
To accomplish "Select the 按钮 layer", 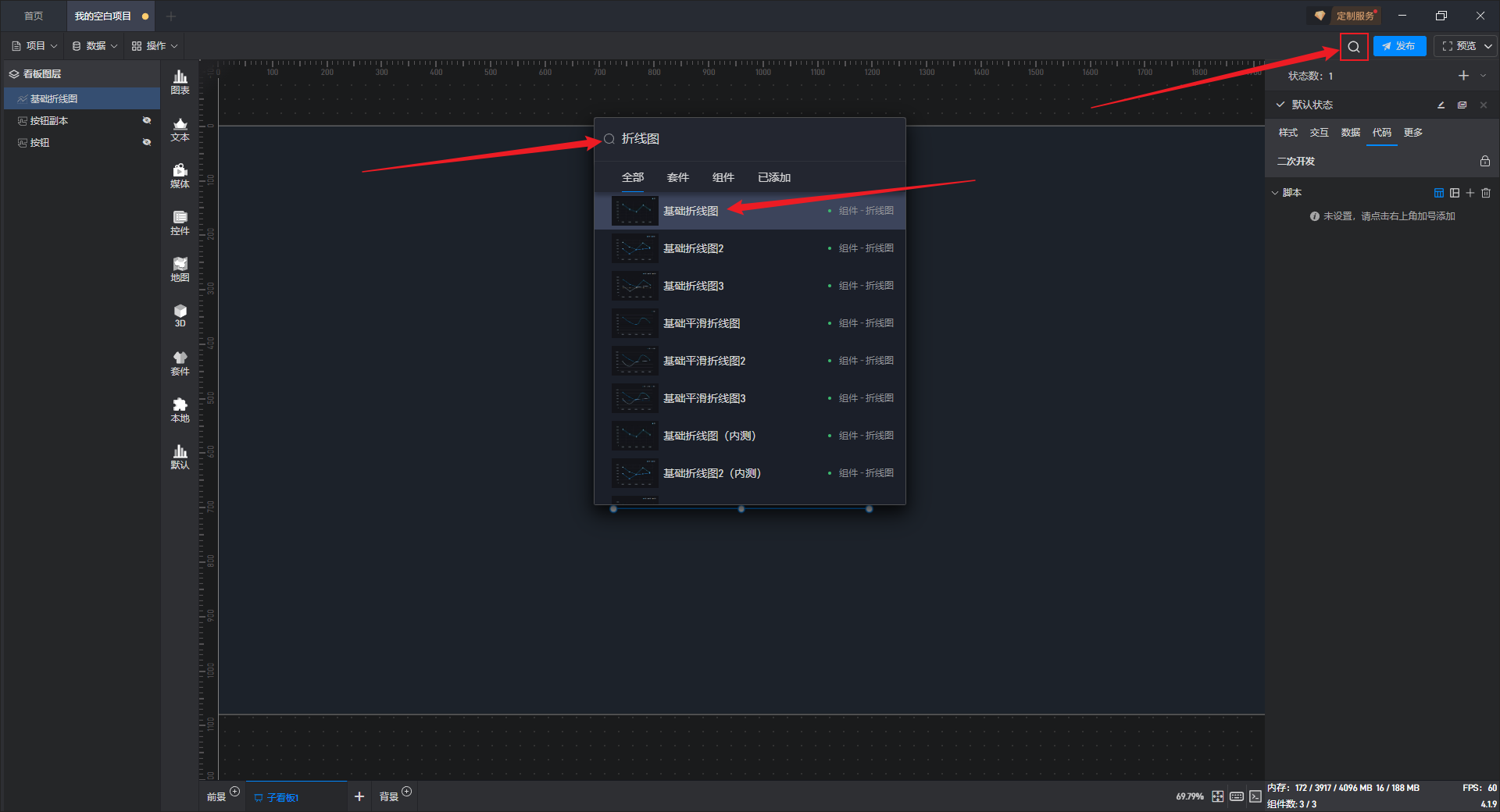I will point(82,142).
